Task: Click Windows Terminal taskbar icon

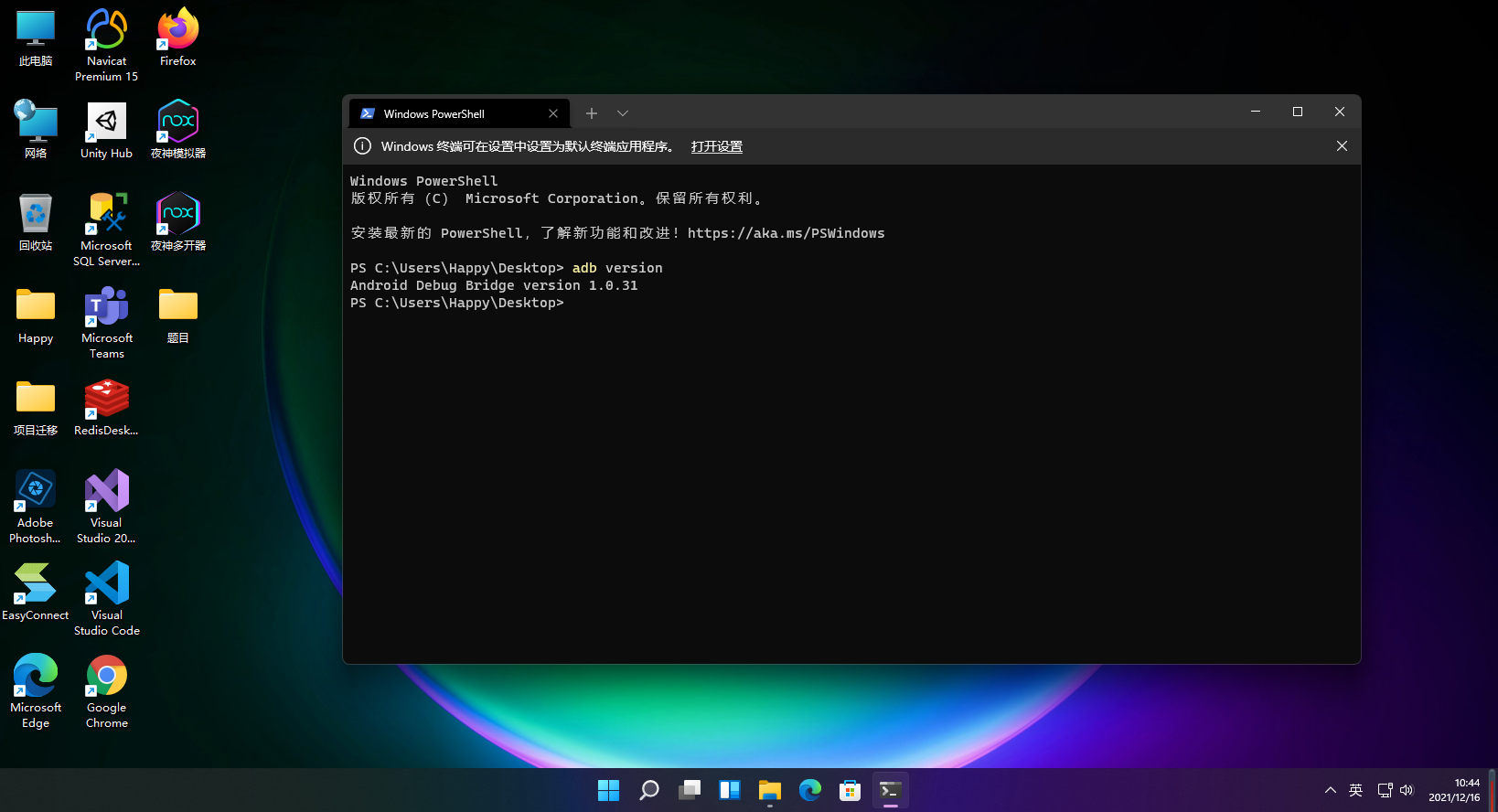Action: (890, 790)
